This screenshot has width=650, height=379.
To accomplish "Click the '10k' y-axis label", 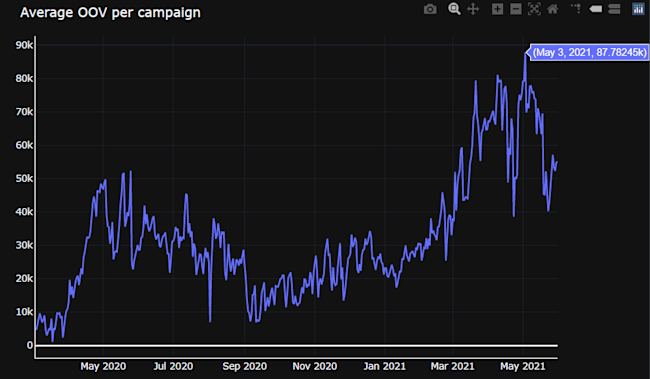I will pos(24,312).
